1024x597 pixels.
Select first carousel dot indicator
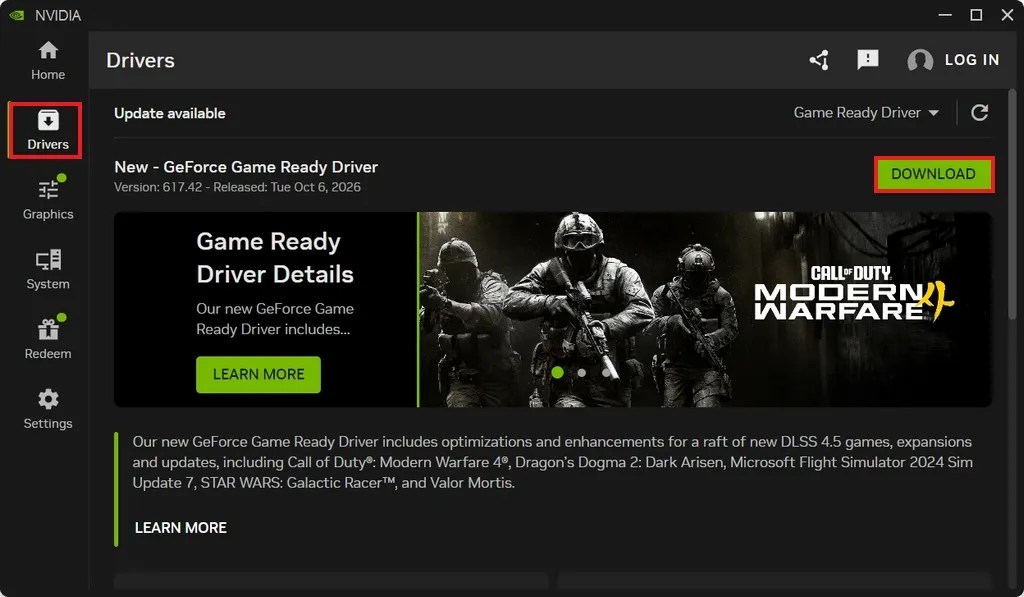point(557,372)
